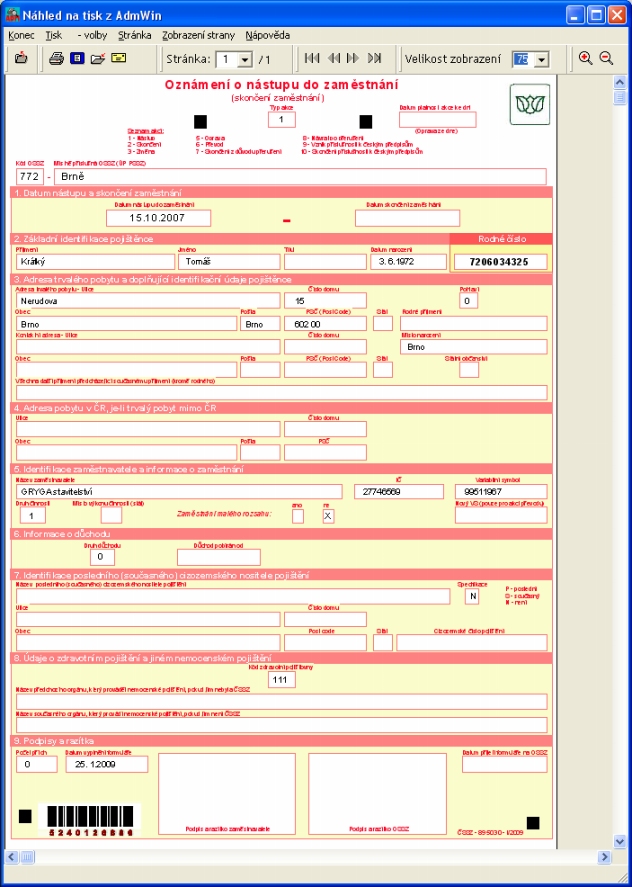Click the blue print settings icon

point(77,58)
